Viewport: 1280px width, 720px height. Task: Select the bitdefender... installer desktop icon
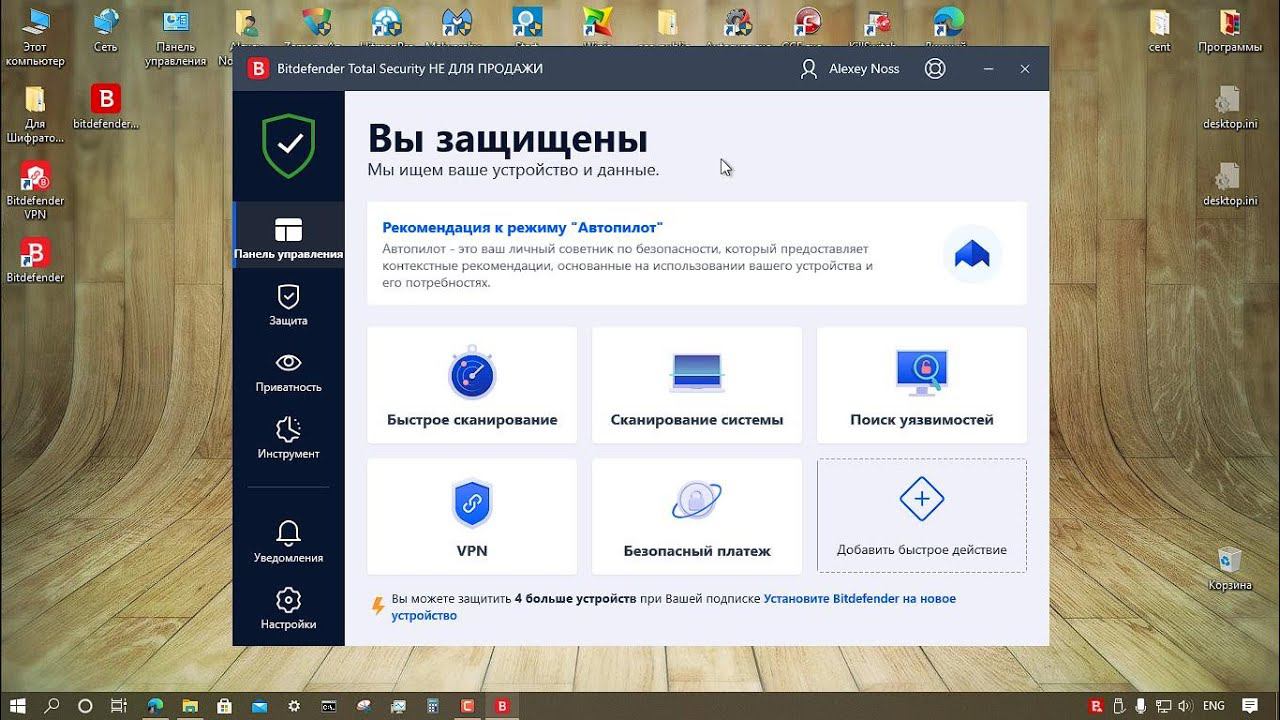(x=105, y=108)
